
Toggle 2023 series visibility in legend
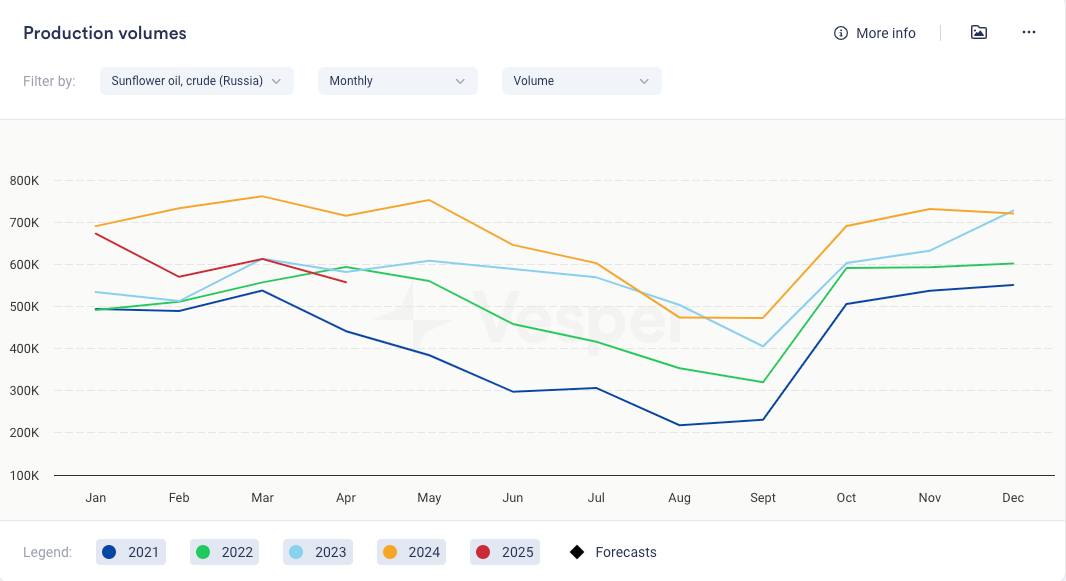319,552
